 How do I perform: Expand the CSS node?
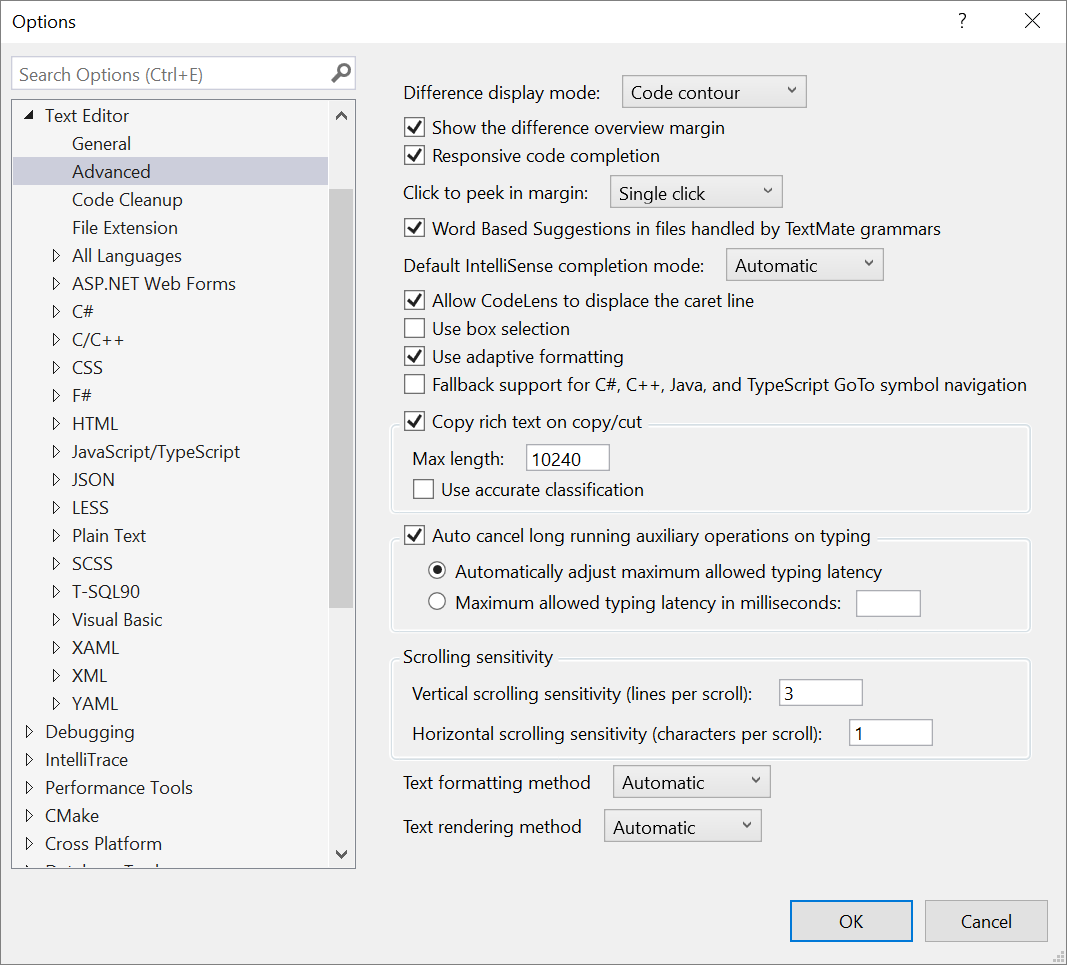click(56, 367)
